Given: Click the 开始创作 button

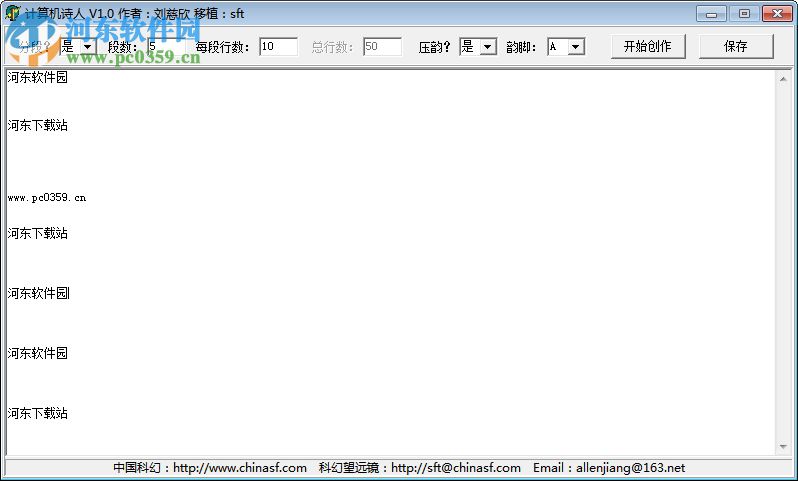Looking at the screenshot, I should tap(648, 46).
